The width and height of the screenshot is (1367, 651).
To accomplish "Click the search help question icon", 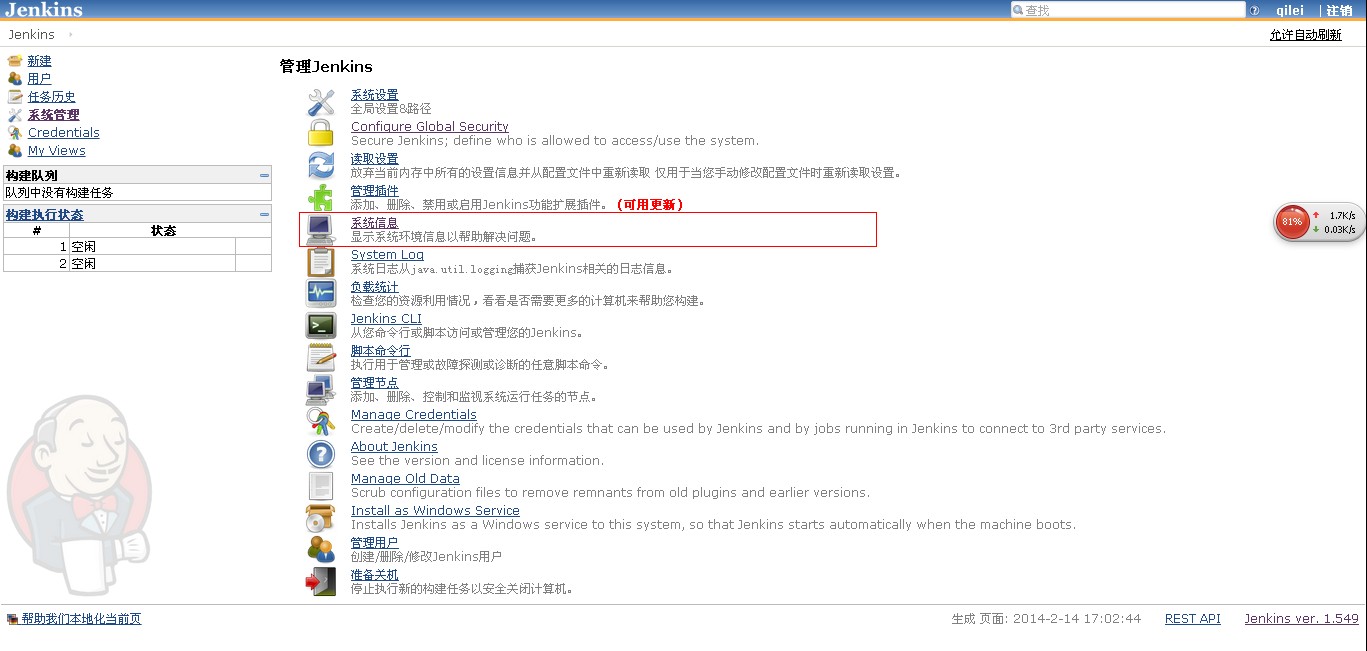I will click(x=1254, y=10).
